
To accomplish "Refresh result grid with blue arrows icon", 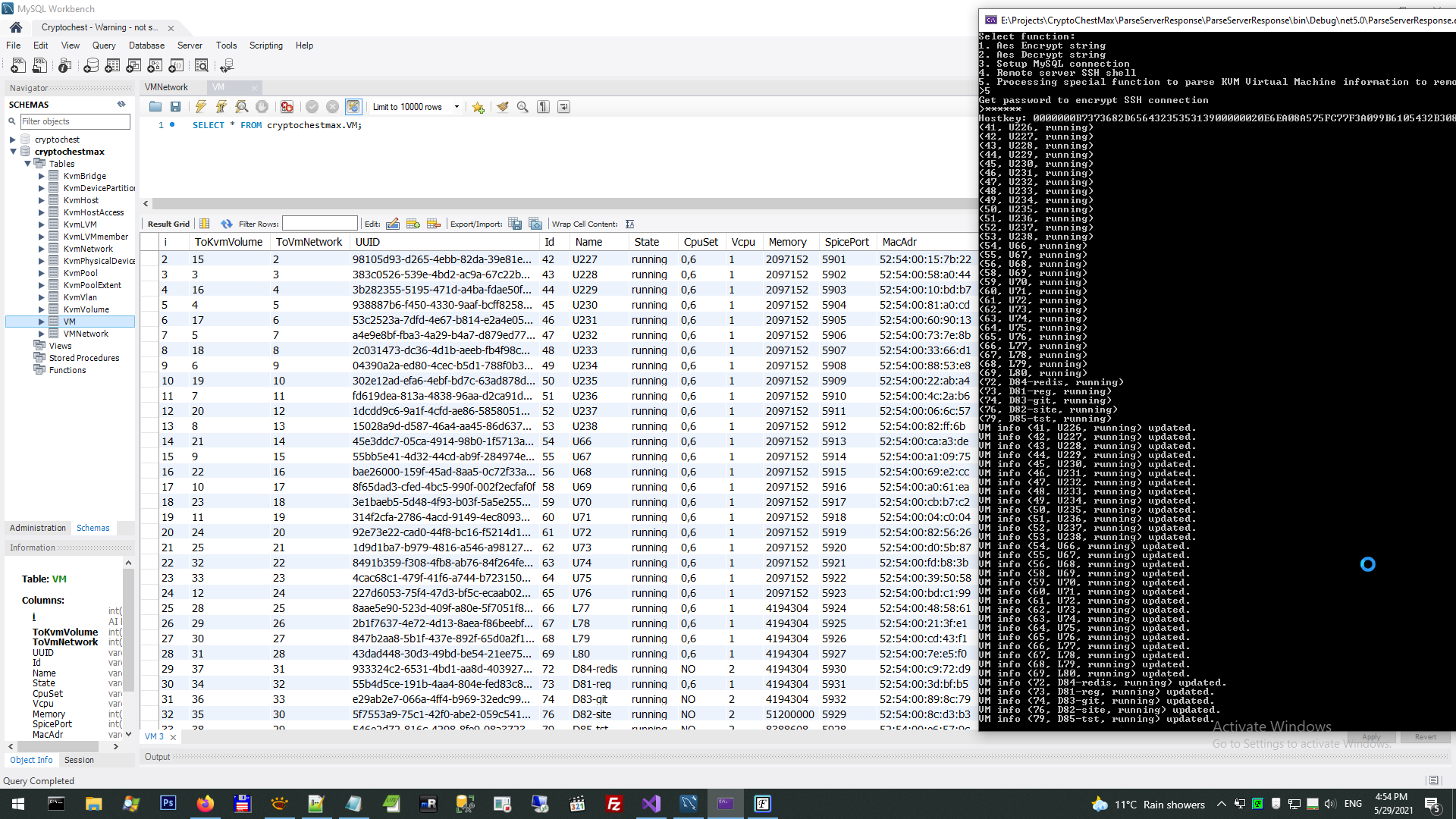I will point(226,224).
